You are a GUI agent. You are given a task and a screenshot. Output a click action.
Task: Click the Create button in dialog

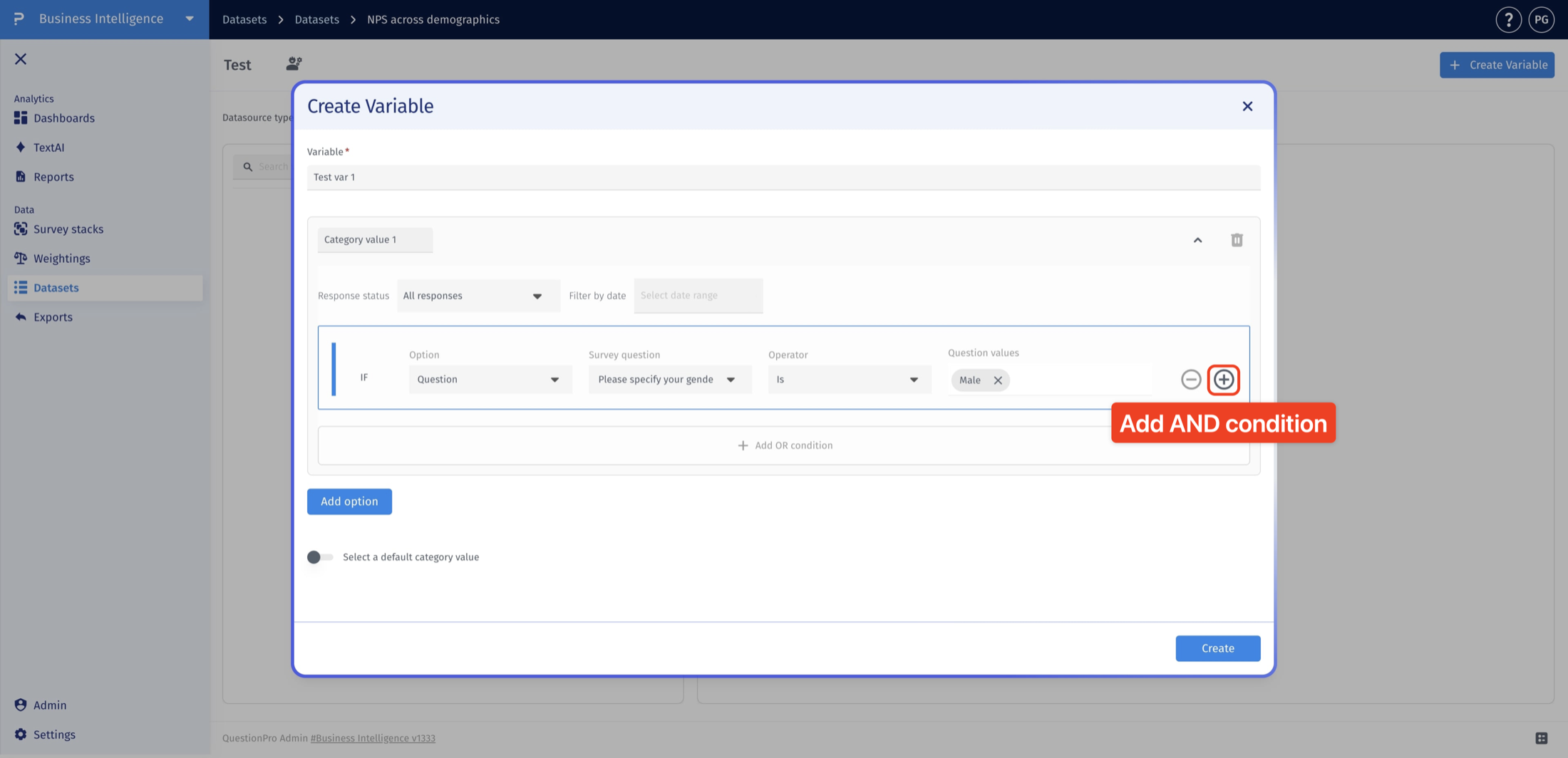point(1217,648)
